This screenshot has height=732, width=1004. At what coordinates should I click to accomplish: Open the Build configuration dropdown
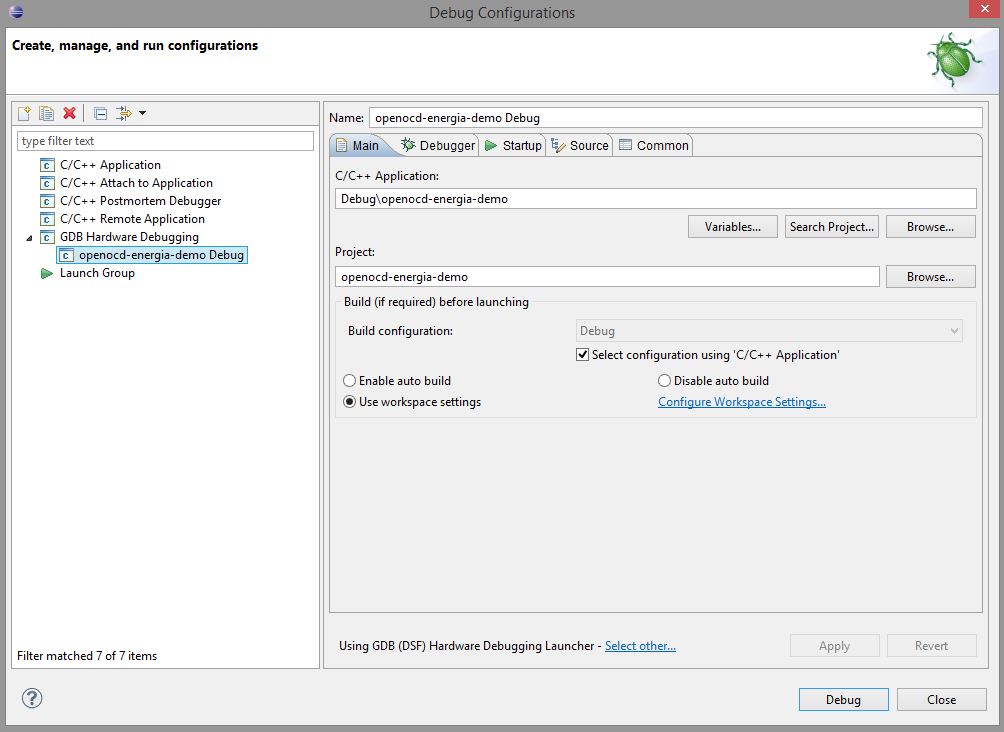tap(769, 331)
